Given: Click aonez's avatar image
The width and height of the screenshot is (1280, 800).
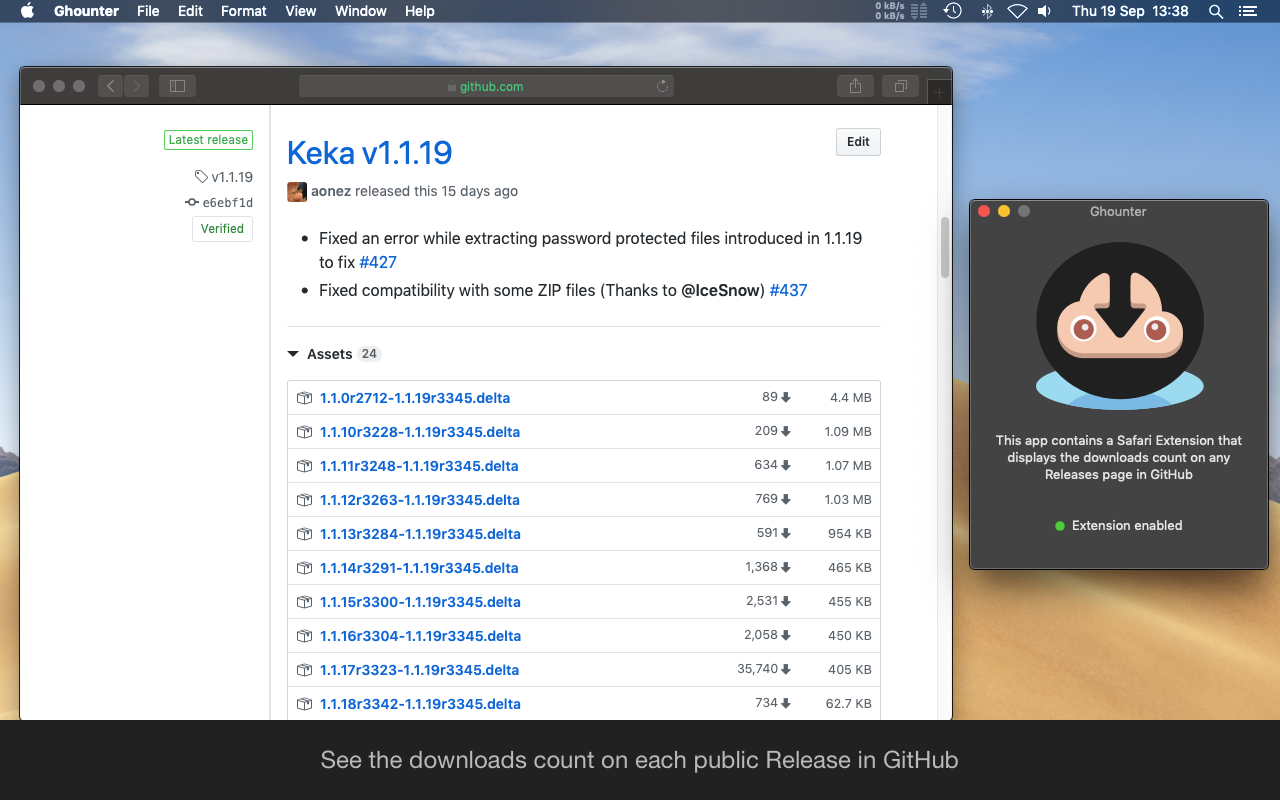Looking at the screenshot, I should pyautogui.click(x=297, y=191).
